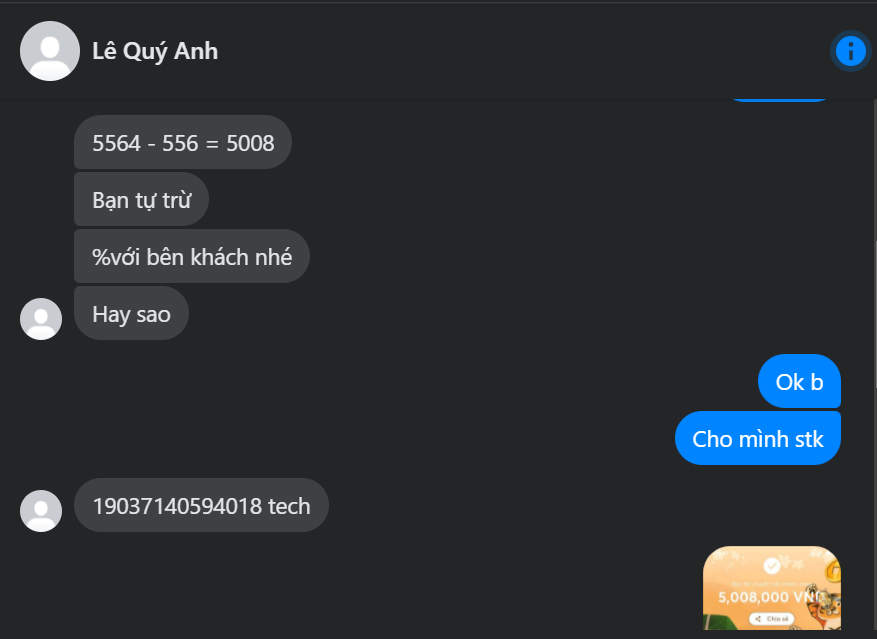Click the contact name Lê Quý Anh
Image resolution: width=877 pixels, height=639 pixels.
pyautogui.click(x=155, y=51)
